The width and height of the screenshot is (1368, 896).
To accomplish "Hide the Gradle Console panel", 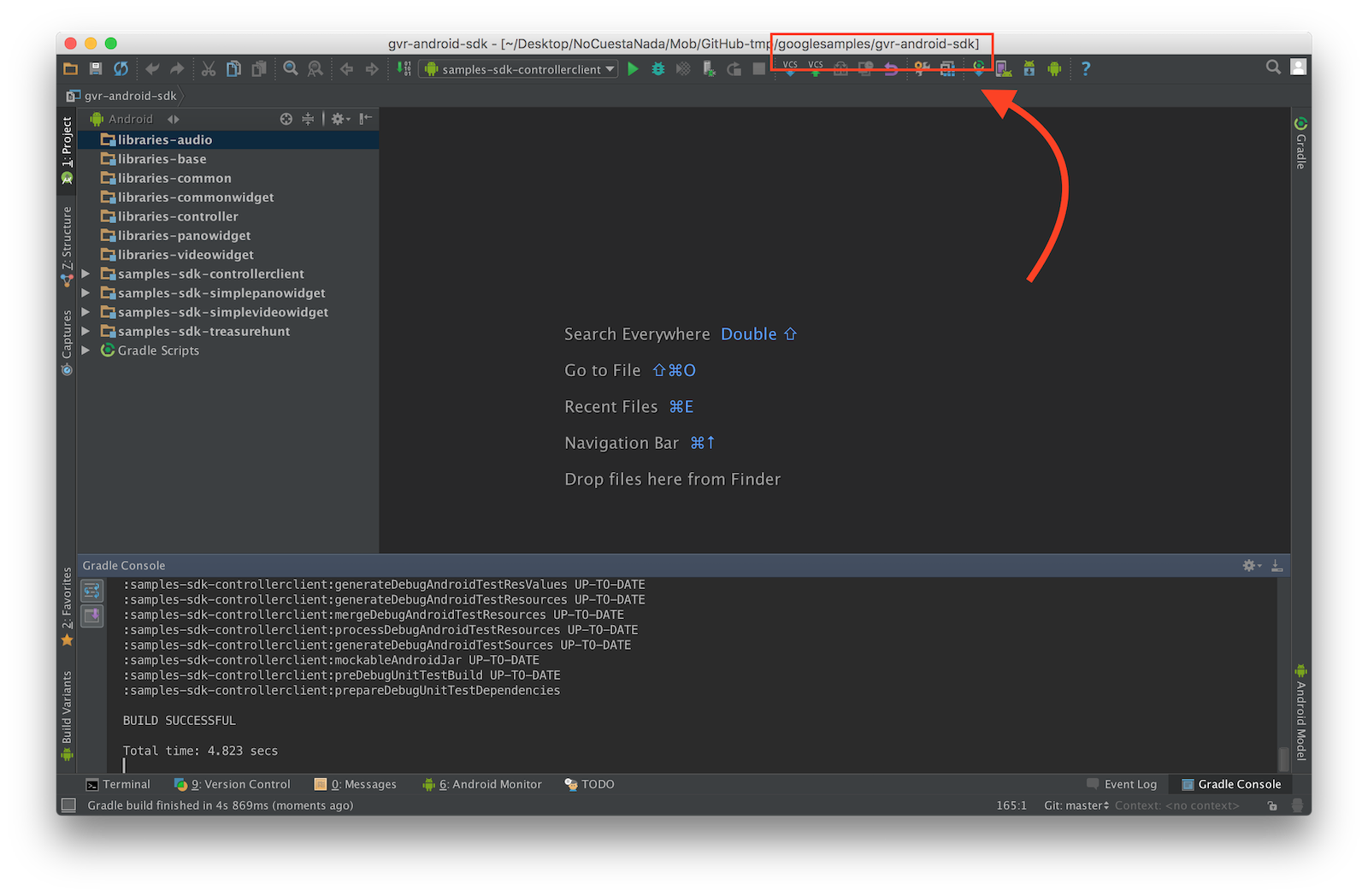I will pyautogui.click(x=1277, y=565).
